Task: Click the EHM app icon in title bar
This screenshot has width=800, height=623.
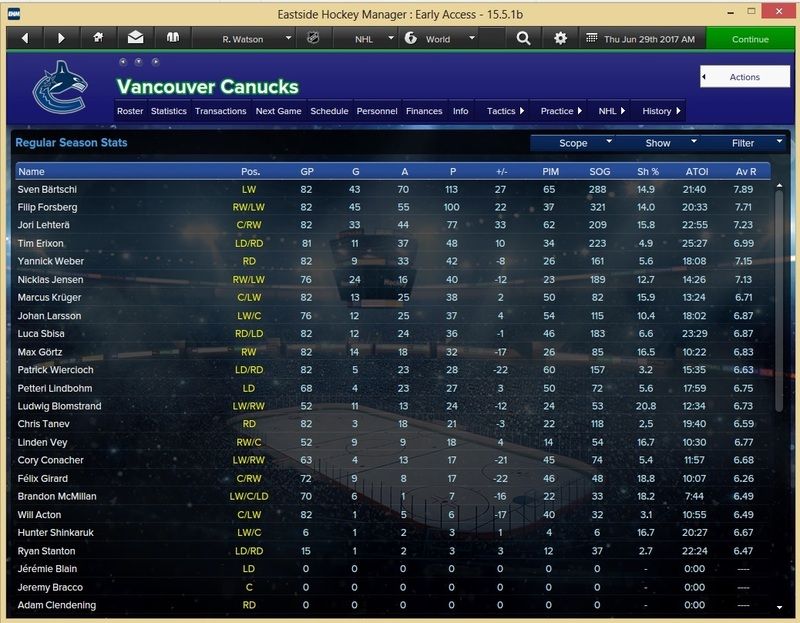Action: 14,14
